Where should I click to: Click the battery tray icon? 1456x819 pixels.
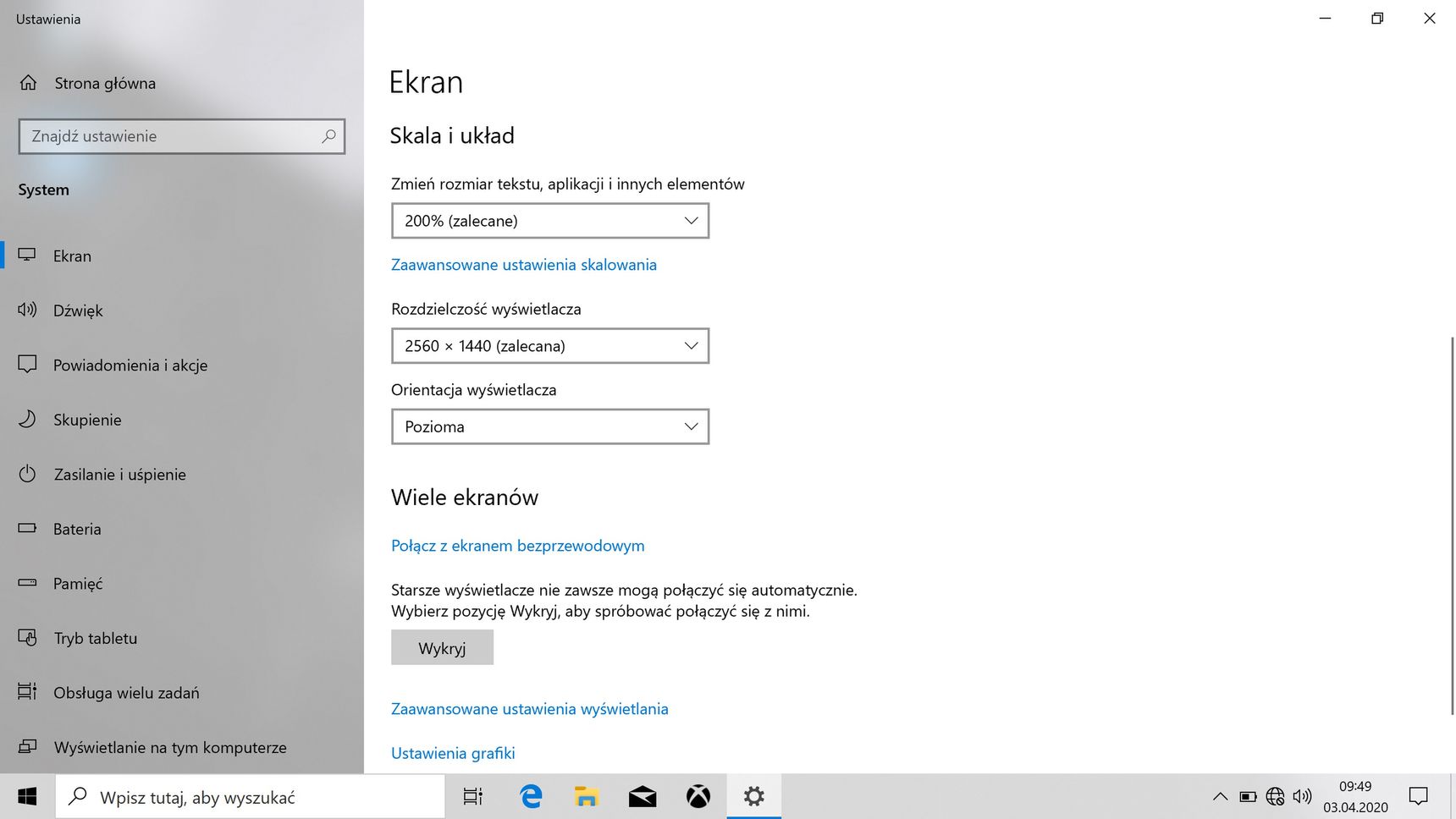pyautogui.click(x=1248, y=796)
